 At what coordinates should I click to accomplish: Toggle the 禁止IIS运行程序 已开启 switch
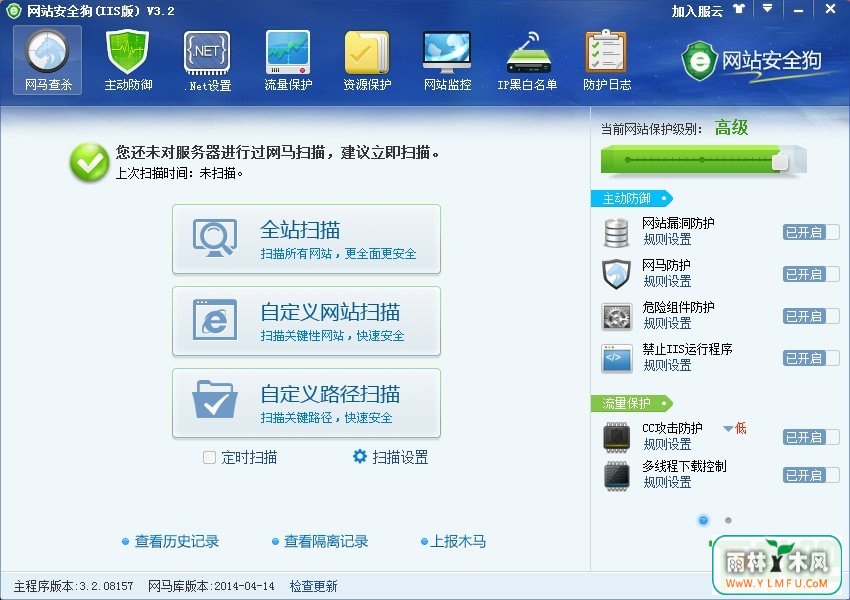coord(811,358)
